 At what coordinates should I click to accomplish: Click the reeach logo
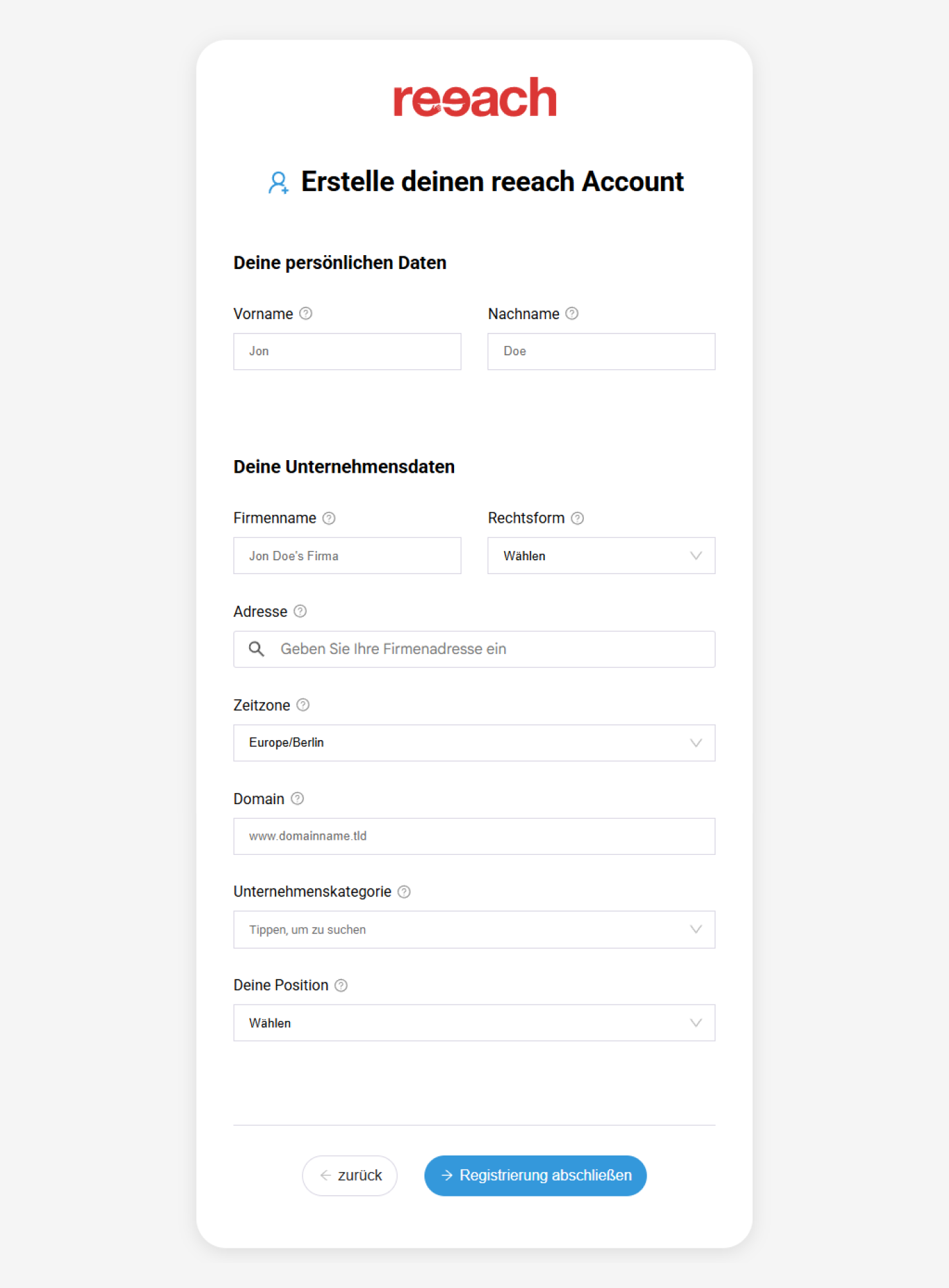[x=474, y=98]
